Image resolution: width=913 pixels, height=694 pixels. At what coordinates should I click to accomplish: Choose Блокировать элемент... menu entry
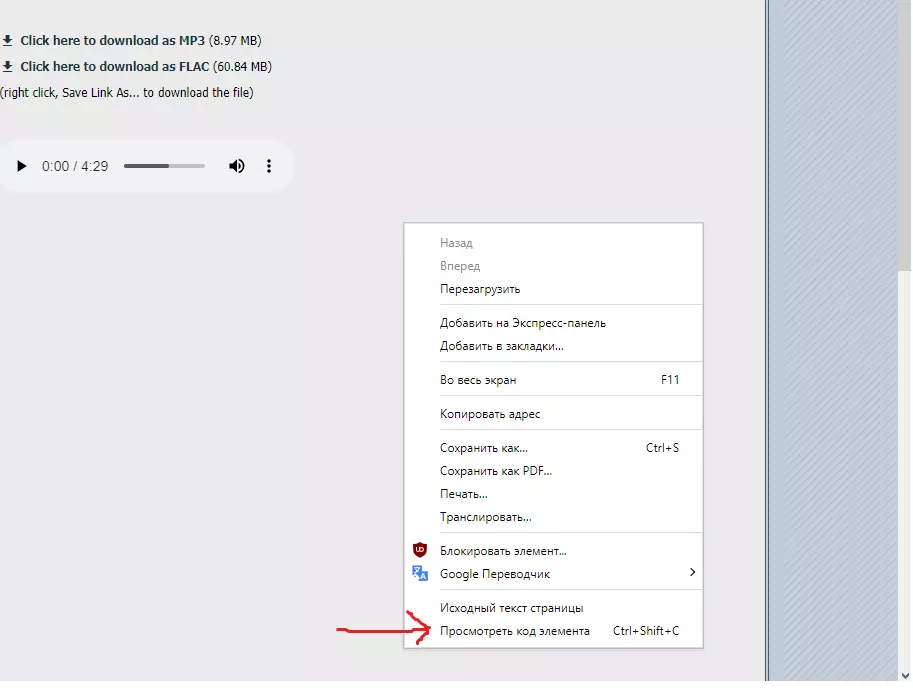click(x=553, y=551)
